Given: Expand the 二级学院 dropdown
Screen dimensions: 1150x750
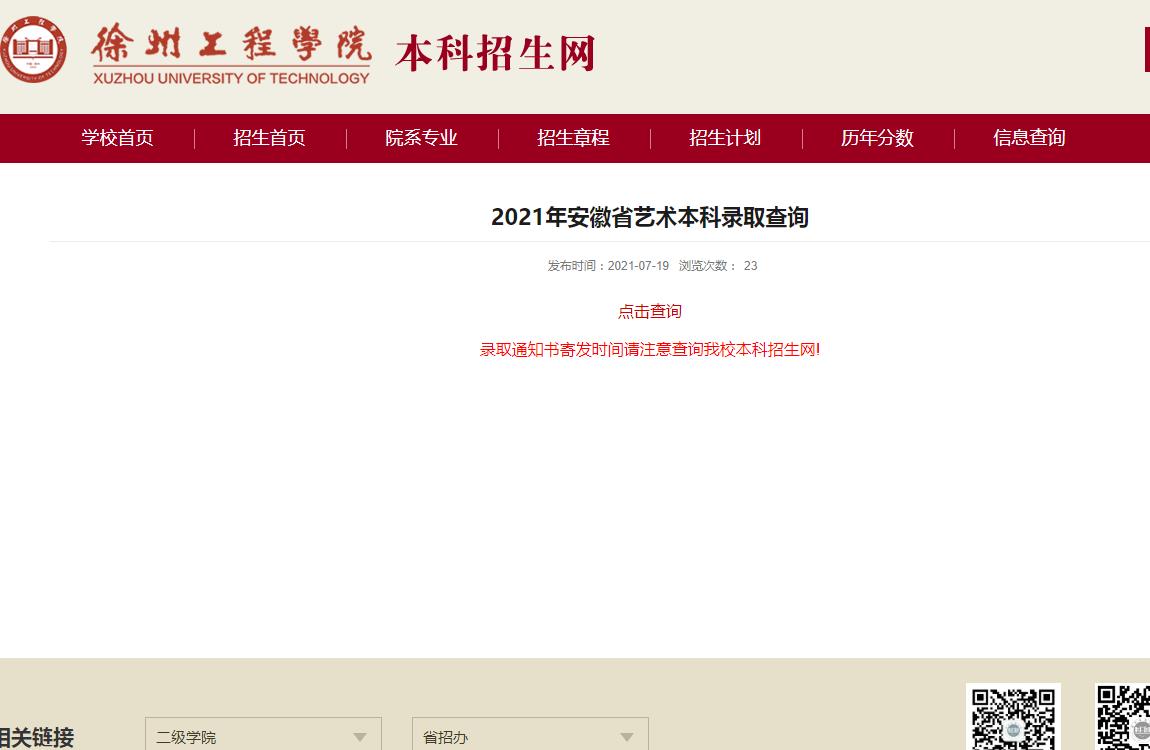Looking at the screenshot, I should [263, 734].
